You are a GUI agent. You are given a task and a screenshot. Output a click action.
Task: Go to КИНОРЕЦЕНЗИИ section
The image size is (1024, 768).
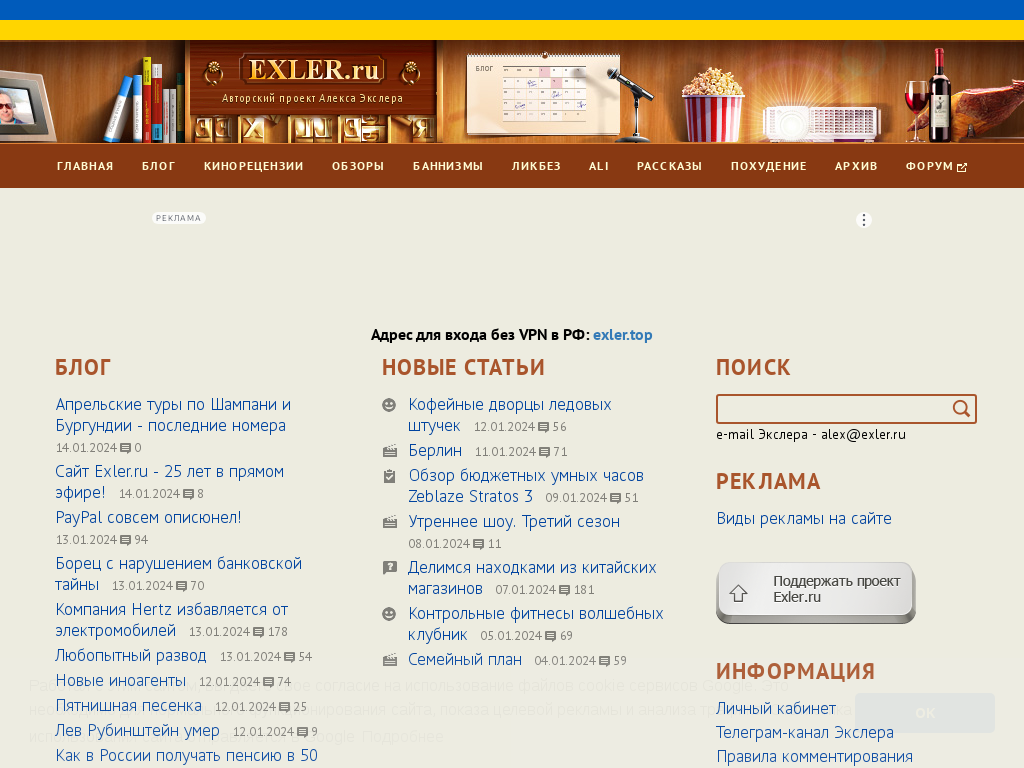coord(253,167)
